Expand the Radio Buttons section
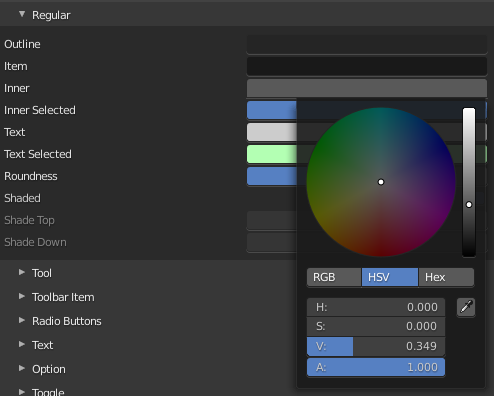Image resolution: width=494 pixels, height=396 pixels. pyautogui.click(x=22, y=320)
